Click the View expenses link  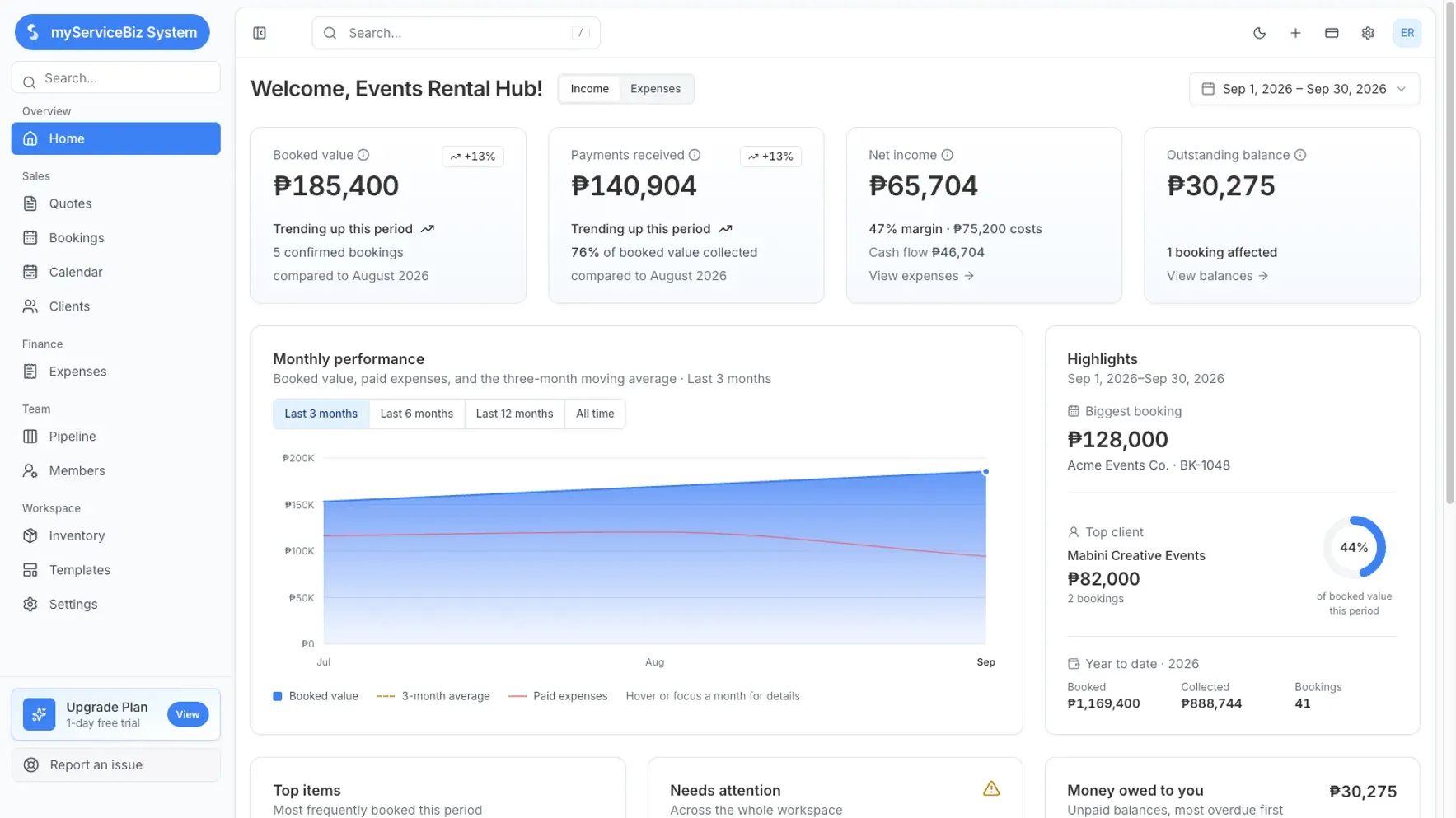tap(921, 276)
